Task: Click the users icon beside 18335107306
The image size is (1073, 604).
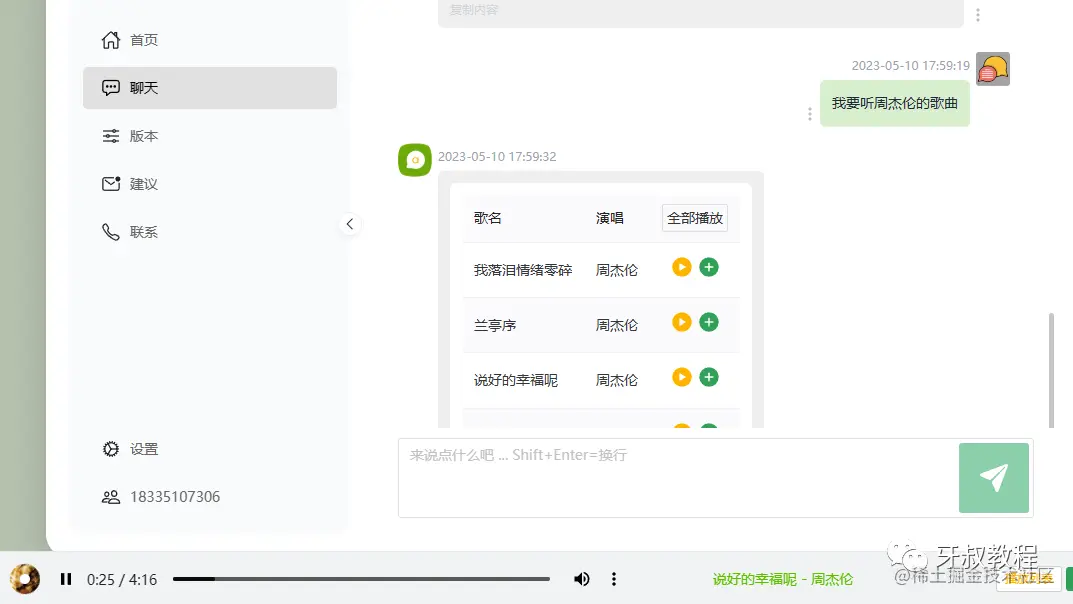Action: point(111,497)
